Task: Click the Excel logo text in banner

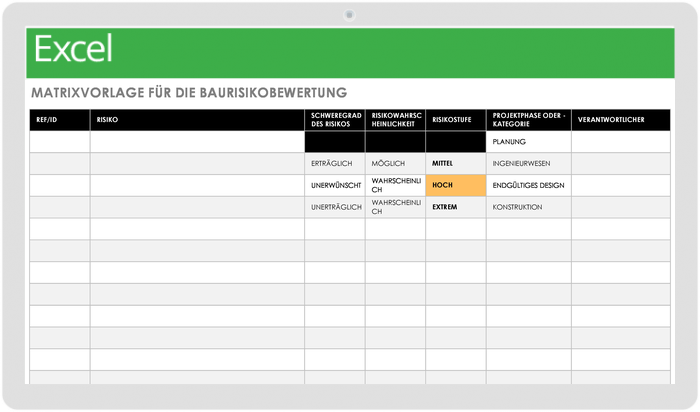Action: [x=73, y=49]
